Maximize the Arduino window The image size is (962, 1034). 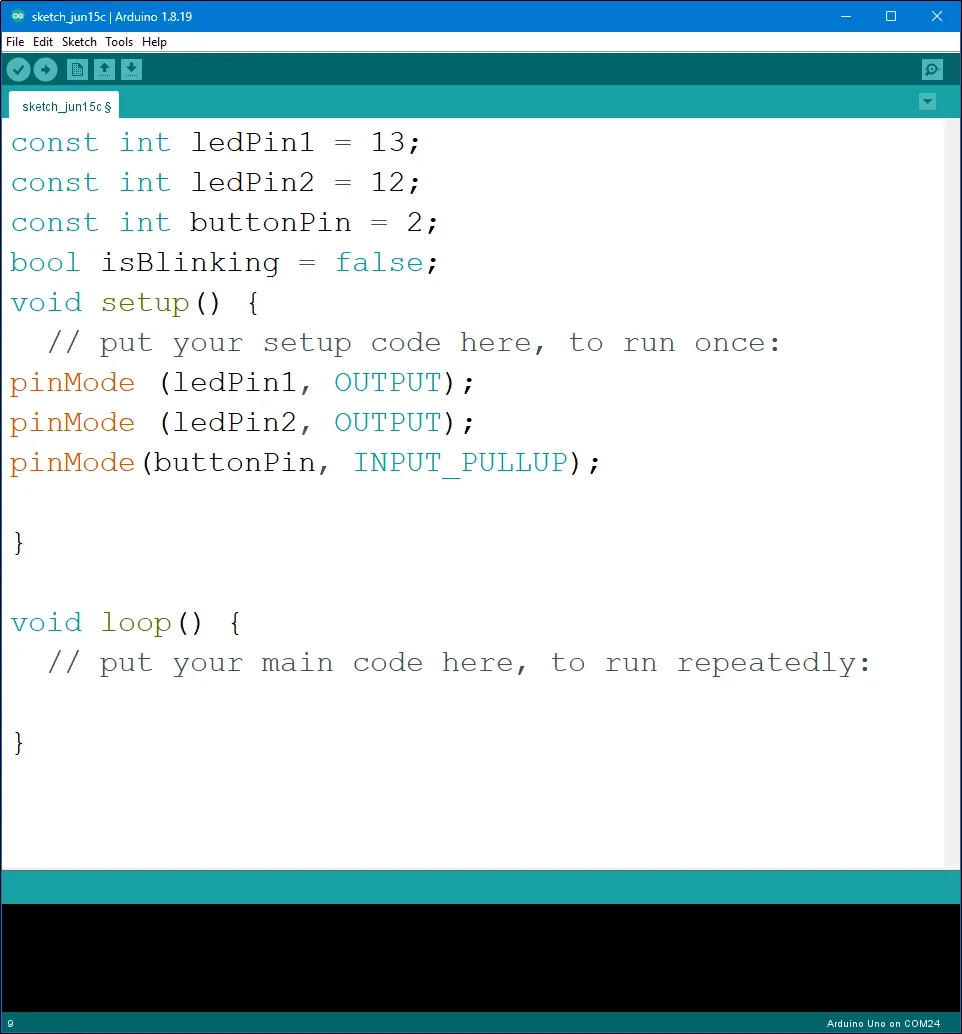coord(891,16)
